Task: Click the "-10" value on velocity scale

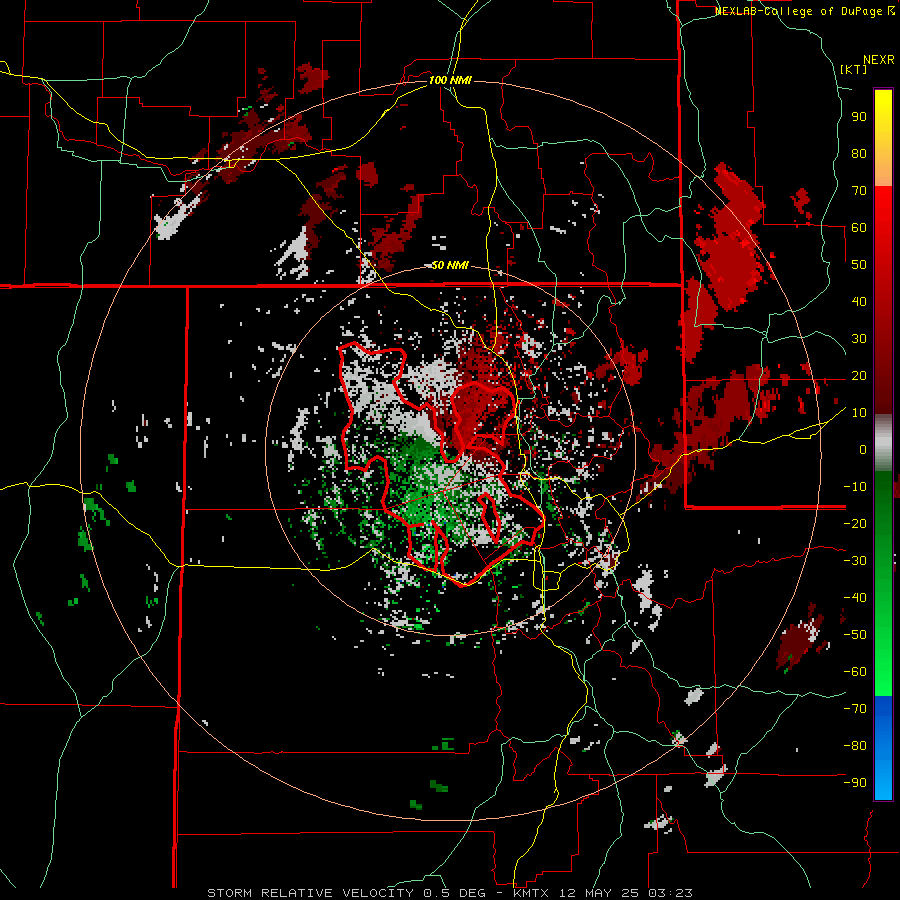Action: (855, 487)
